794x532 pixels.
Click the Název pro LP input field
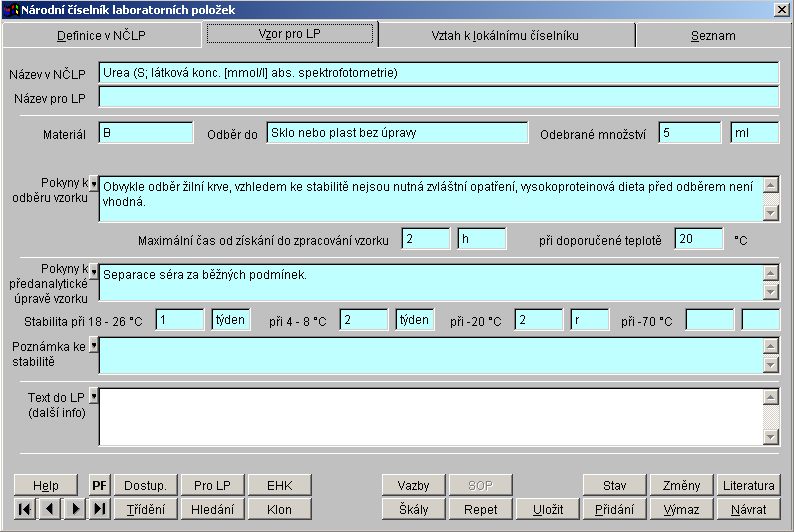point(438,97)
